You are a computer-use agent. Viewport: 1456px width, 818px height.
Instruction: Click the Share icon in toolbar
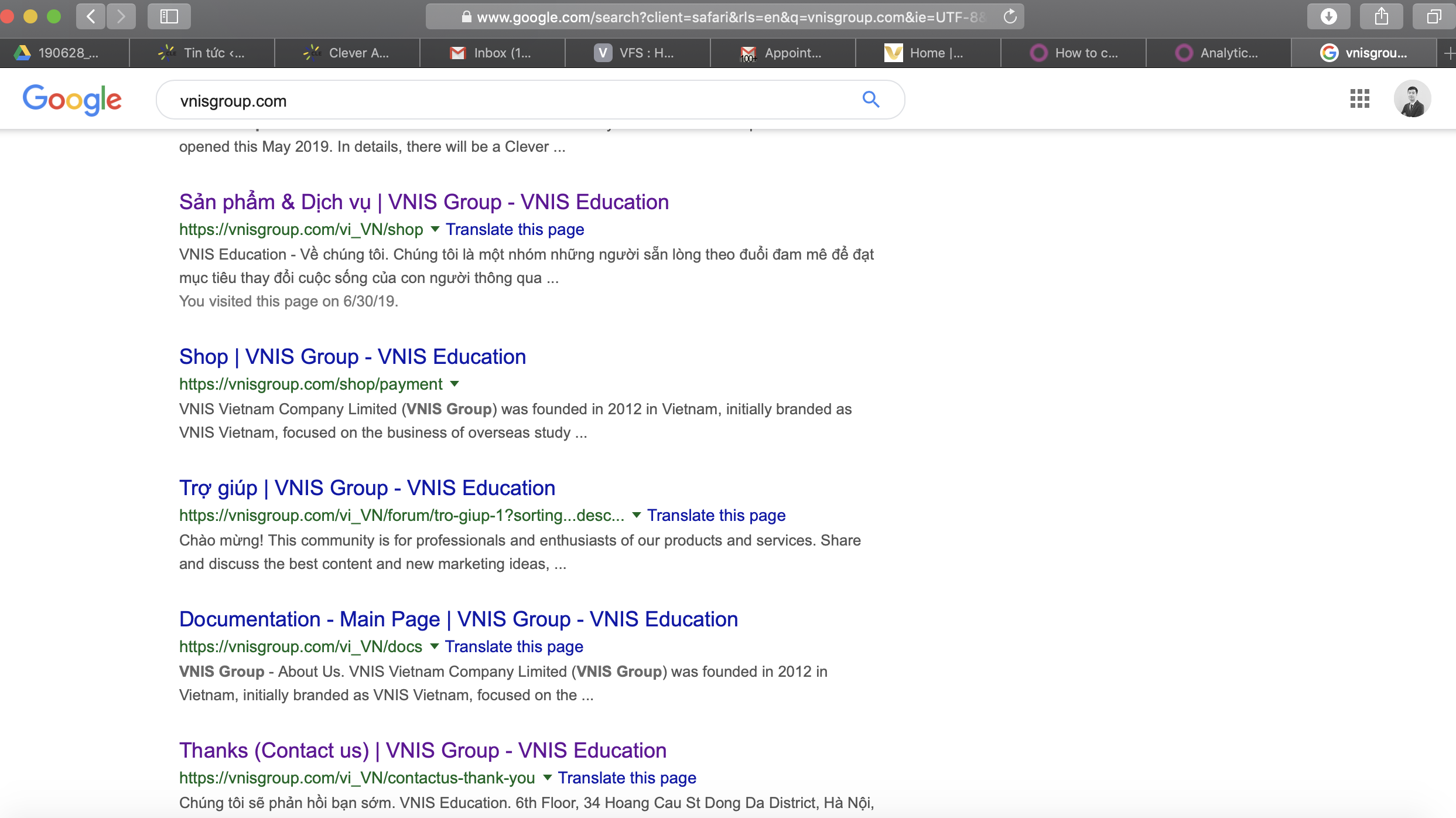point(1381,16)
